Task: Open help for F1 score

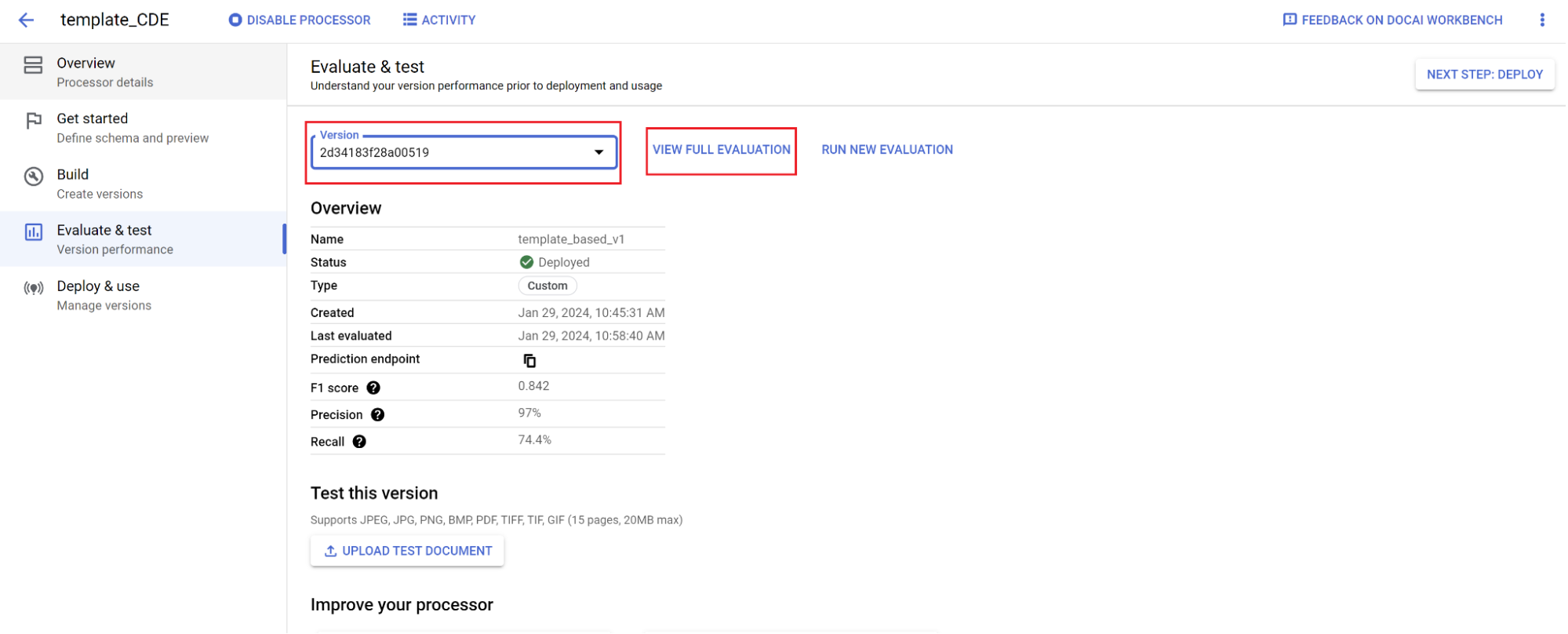Action: click(373, 388)
